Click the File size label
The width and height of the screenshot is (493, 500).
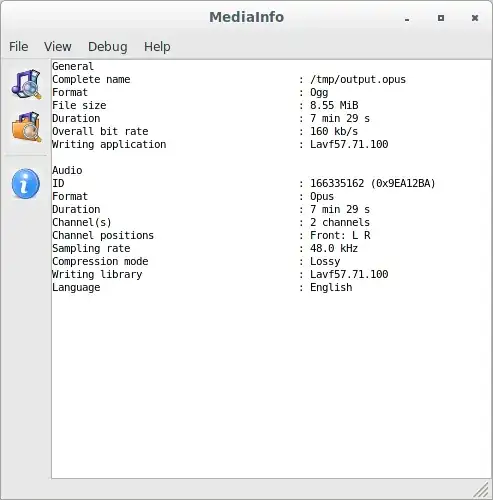[79, 105]
